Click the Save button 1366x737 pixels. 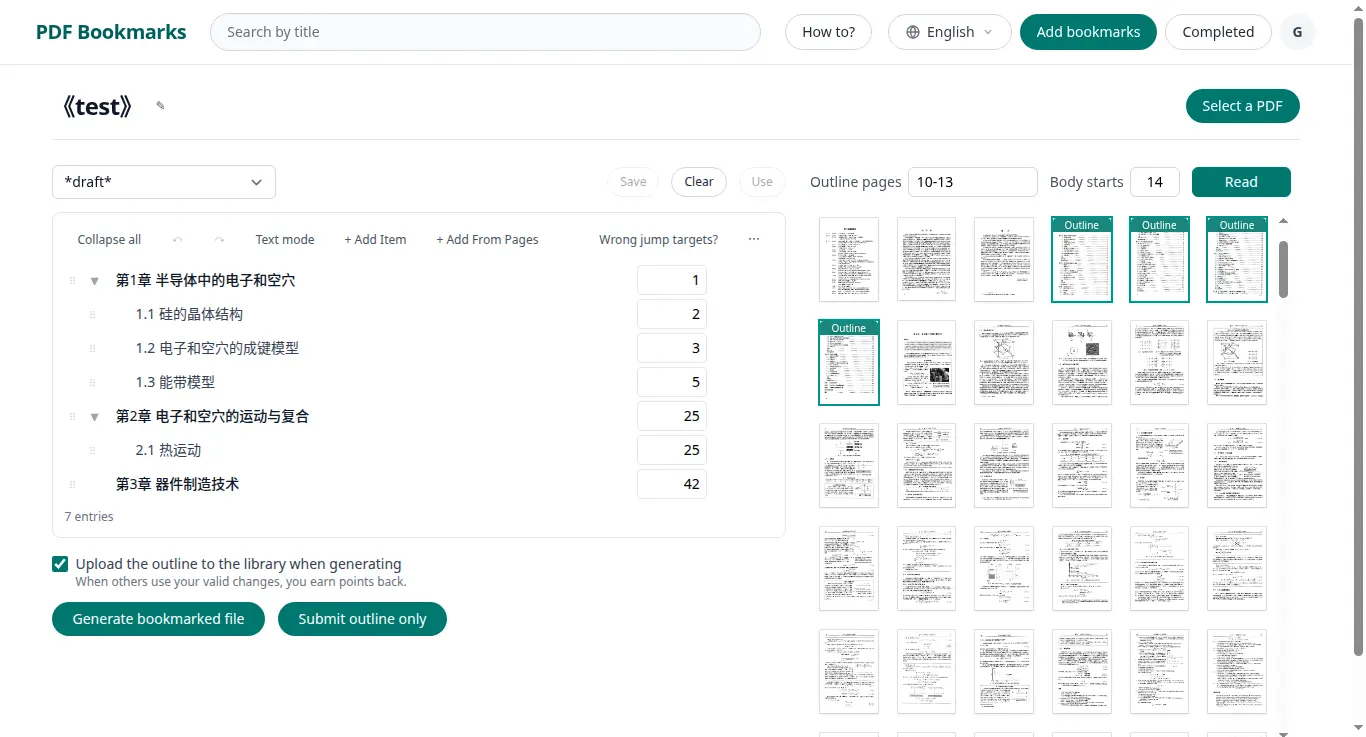click(633, 182)
